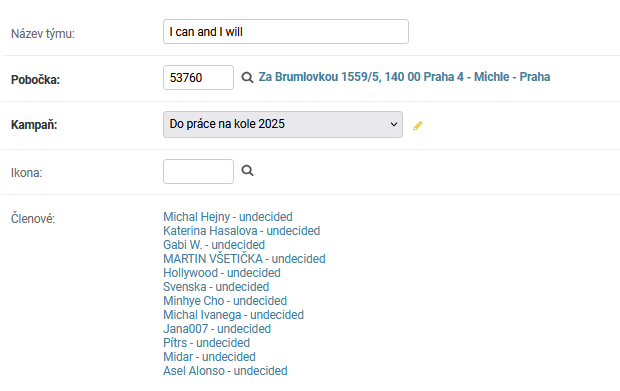Open the Za Brumlovkou 1559/5 branch link

click(404, 77)
